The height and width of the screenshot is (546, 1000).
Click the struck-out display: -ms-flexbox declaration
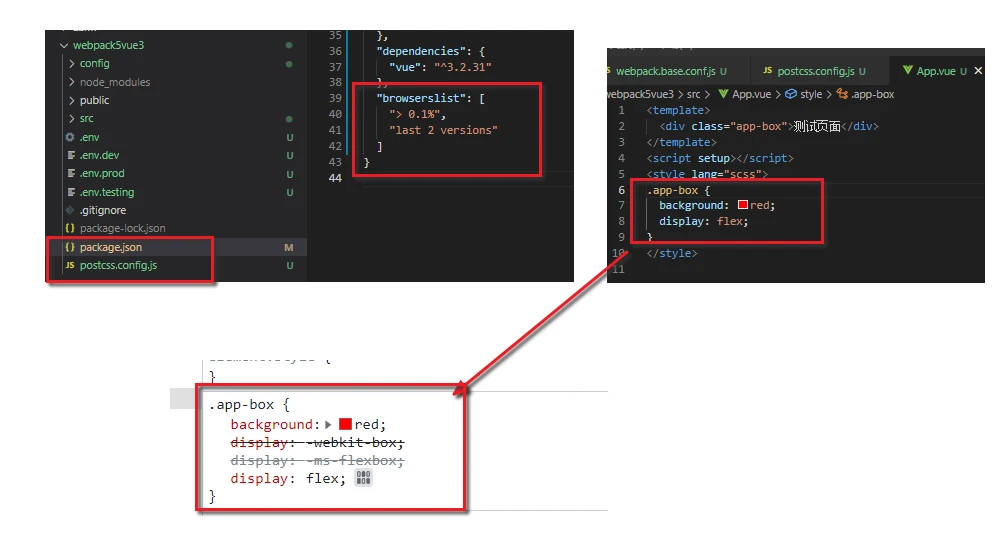(317, 461)
